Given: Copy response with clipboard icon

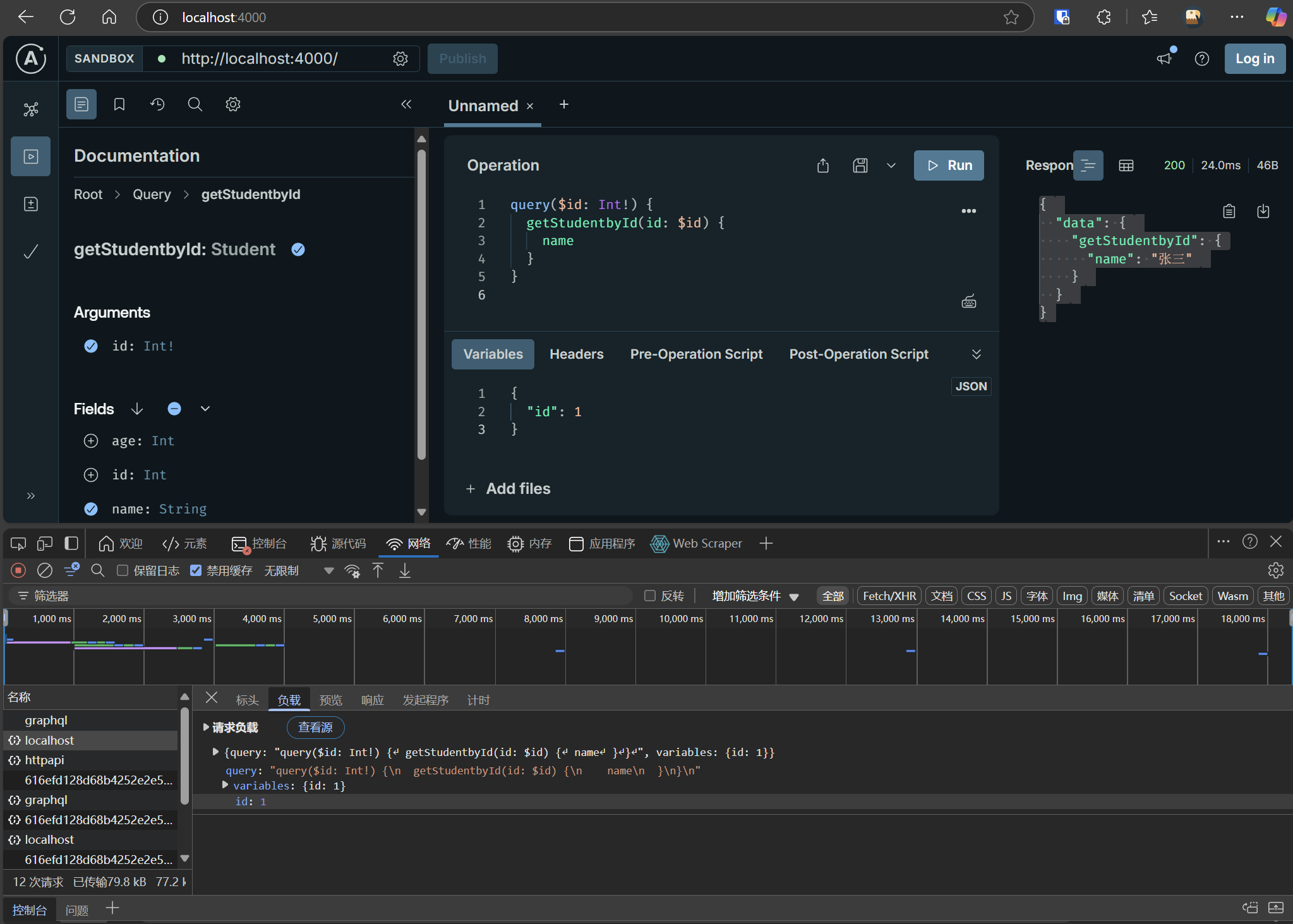Looking at the screenshot, I should (x=1229, y=211).
